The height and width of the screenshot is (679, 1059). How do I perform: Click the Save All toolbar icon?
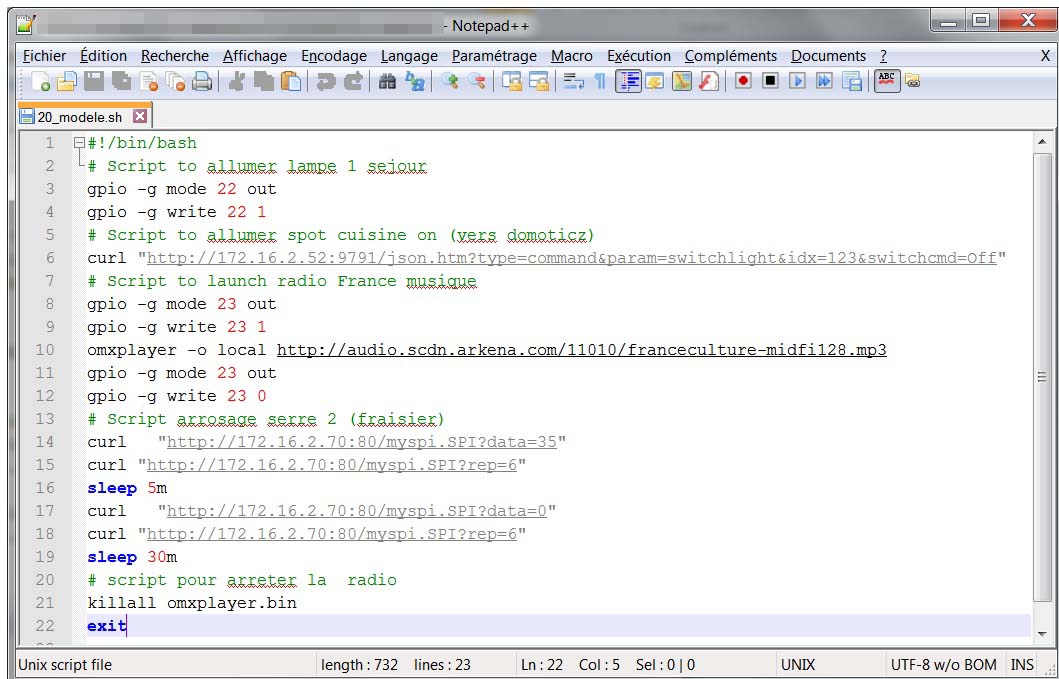click(x=122, y=82)
